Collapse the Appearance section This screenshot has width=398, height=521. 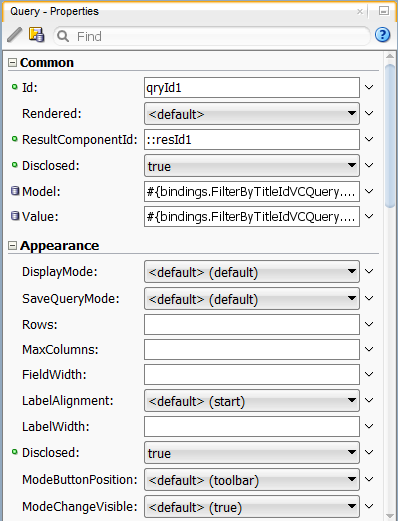click(x=12, y=246)
